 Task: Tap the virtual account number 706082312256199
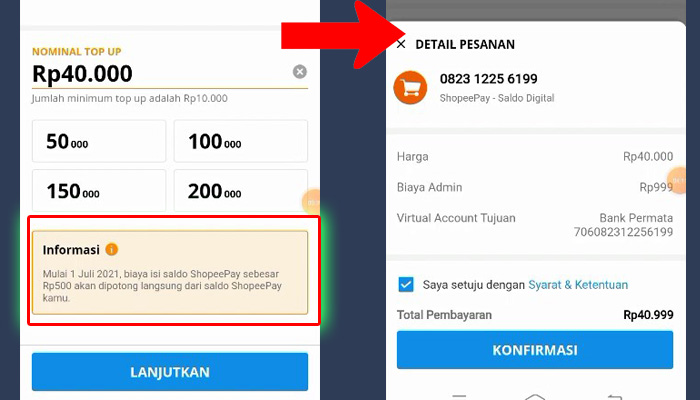[x=623, y=232]
